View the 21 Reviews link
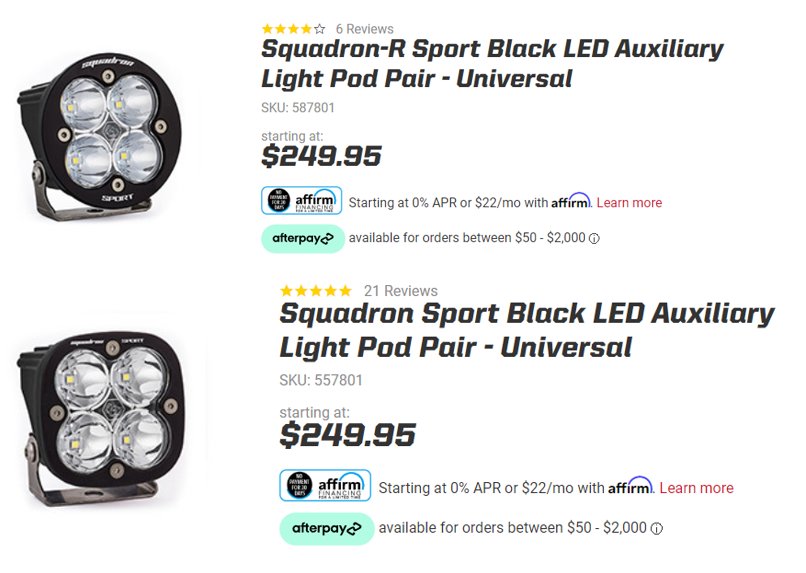806x573 pixels. (401, 291)
